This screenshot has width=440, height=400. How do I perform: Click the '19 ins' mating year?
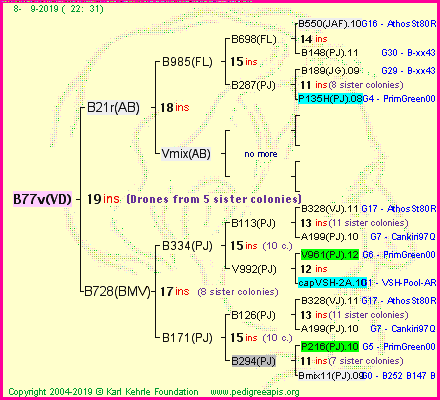coord(103,199)
